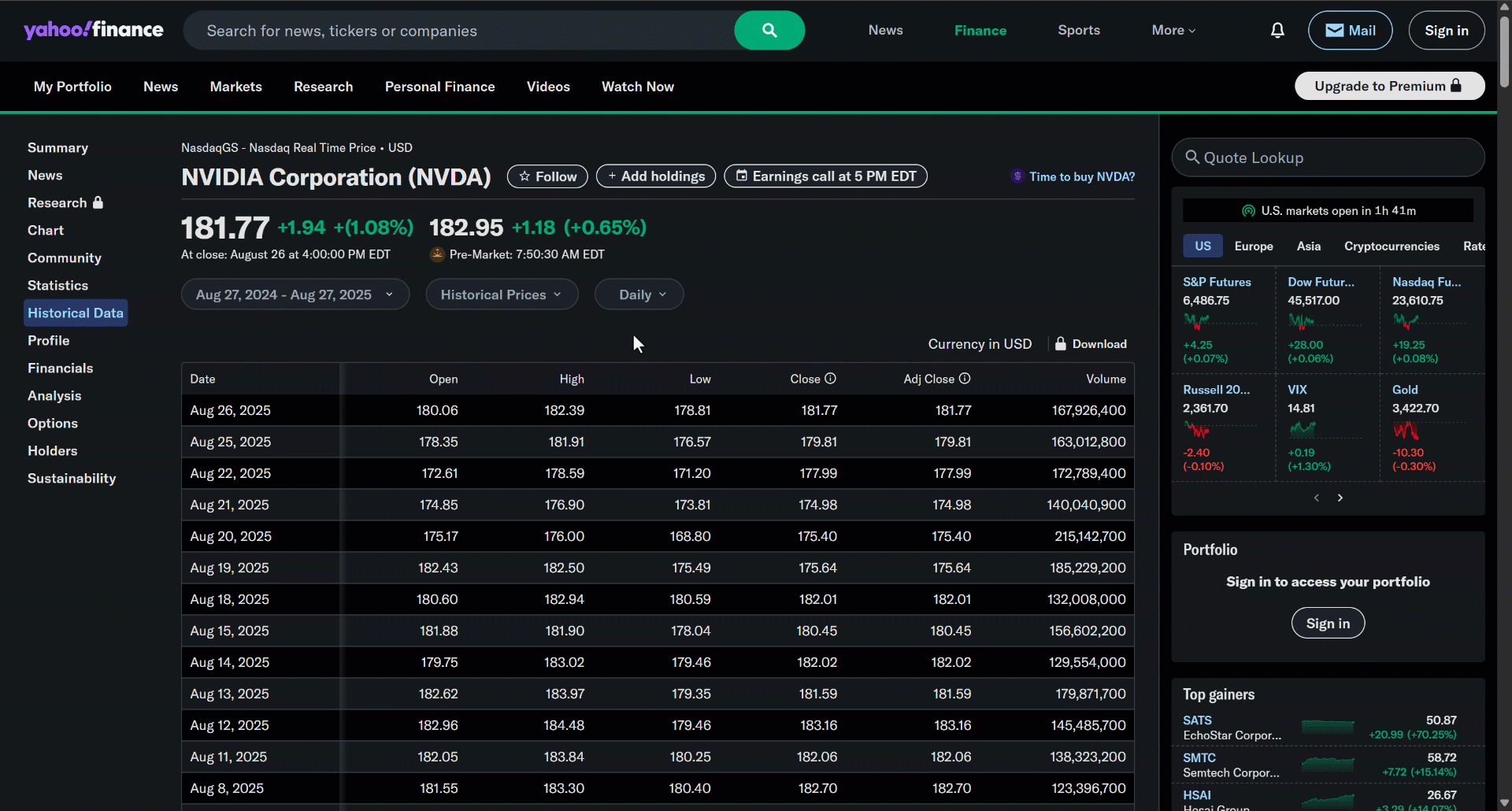Click the S&P Futures sparkline chart
Screen dimensions: 1512x811
coord(1220,321)
